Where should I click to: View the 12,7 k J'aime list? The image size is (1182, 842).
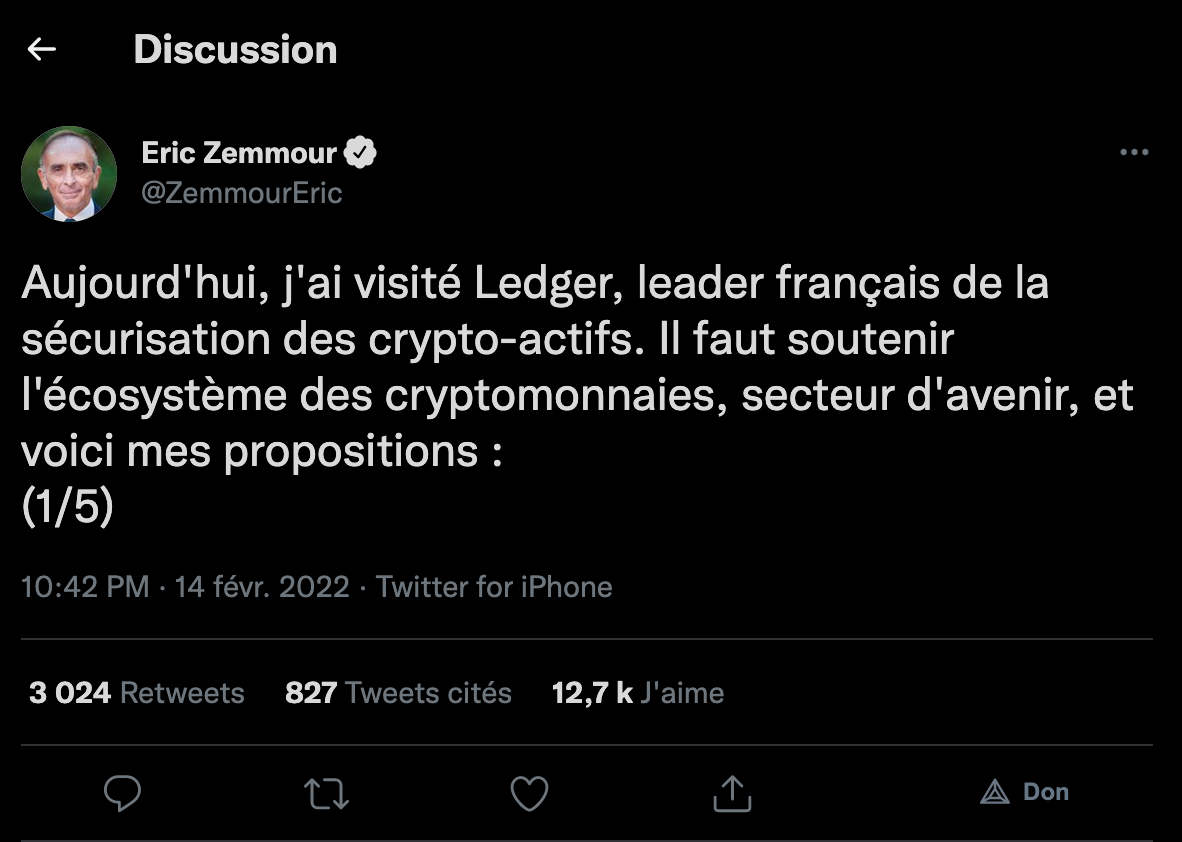pyautogui.click(x=637, y=693)
